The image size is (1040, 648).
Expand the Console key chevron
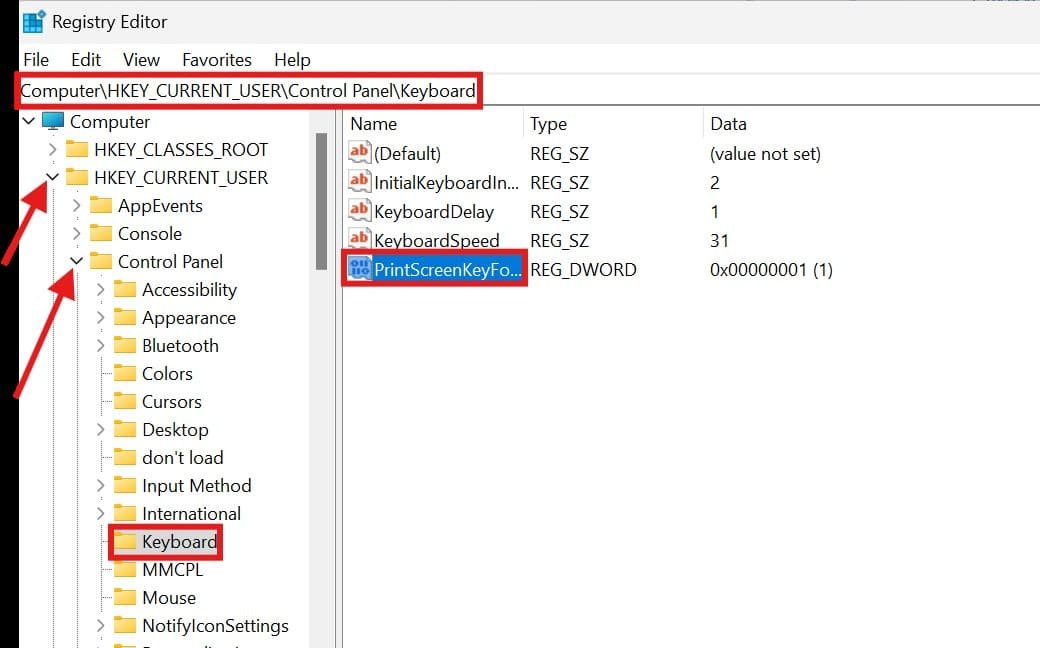click(76, 233)
